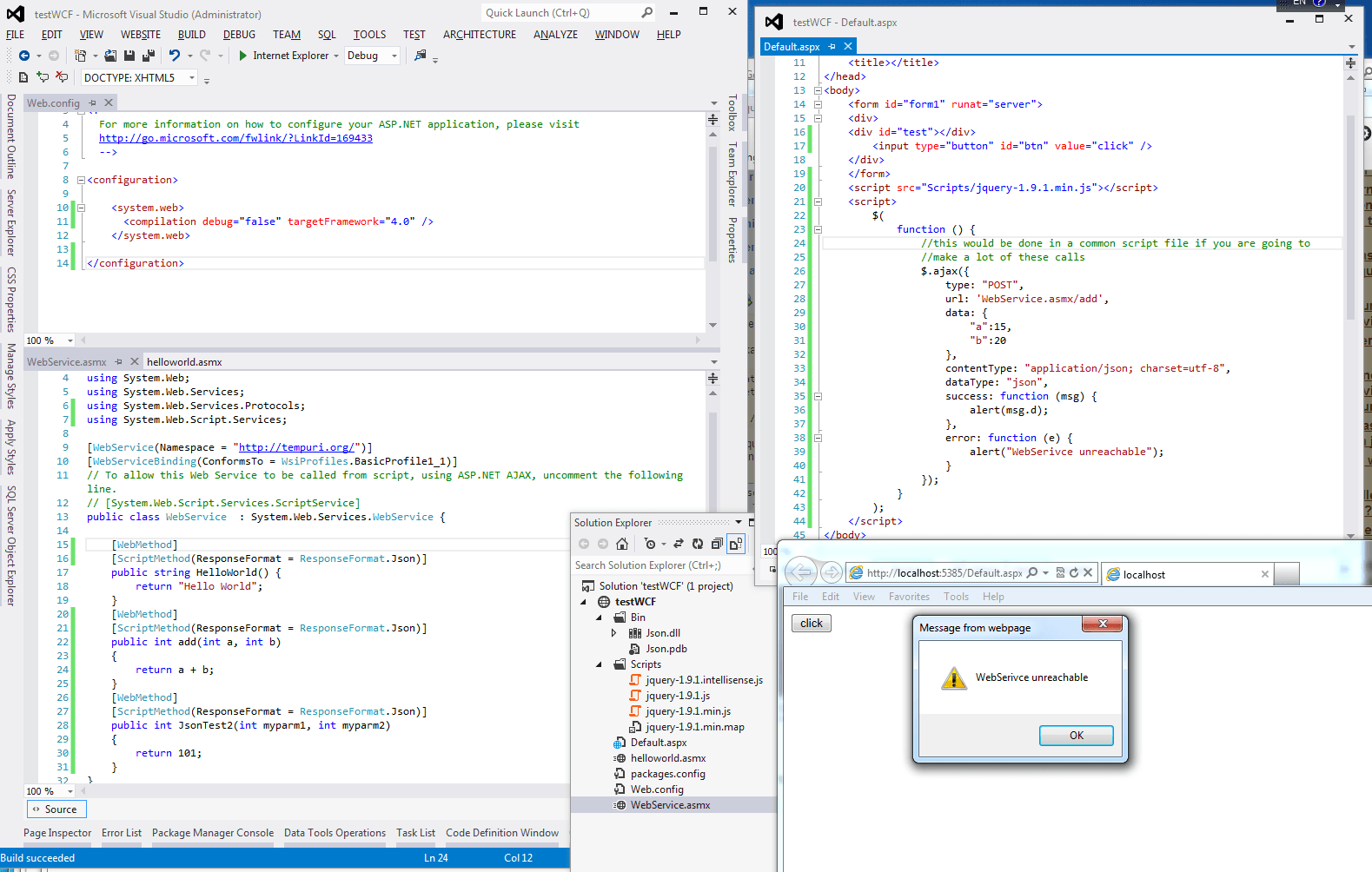The height and width of the screenshot is (872, 1372).
Task: Click the New Project icon in toolbar
Action: [x=81, y=56]
